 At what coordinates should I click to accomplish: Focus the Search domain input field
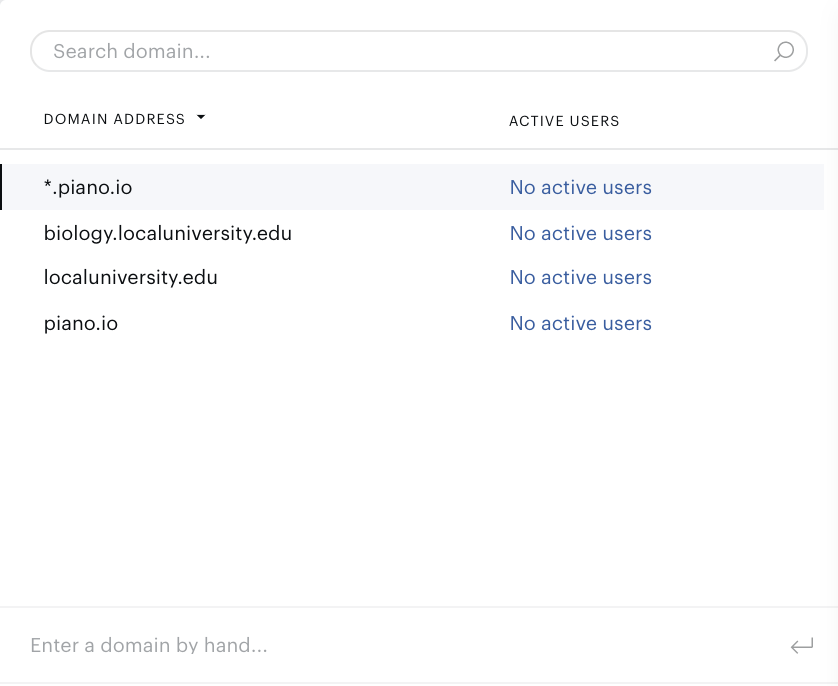418,51
